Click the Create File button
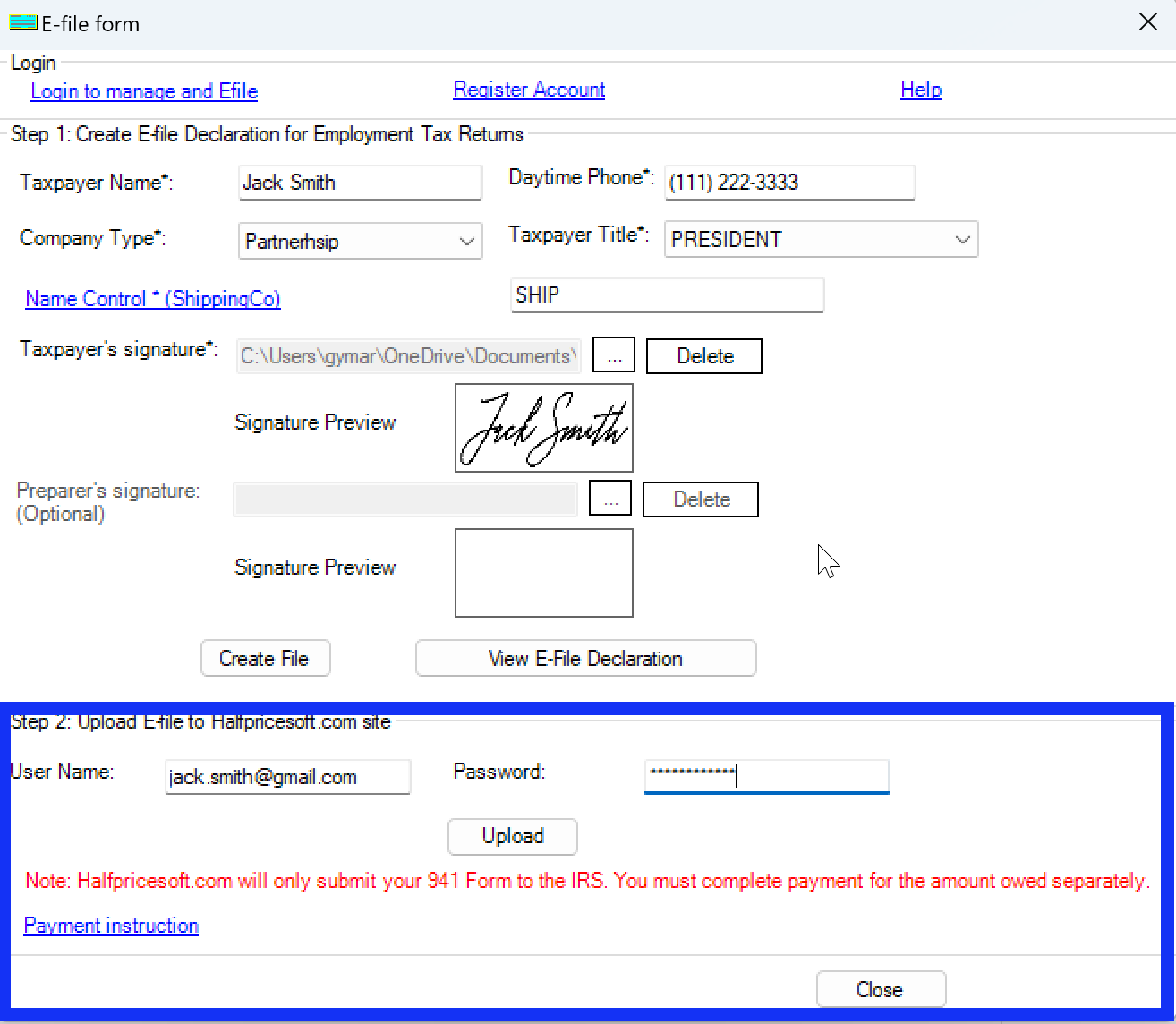Screen dimensions: 1176x1024 point(265,658)
